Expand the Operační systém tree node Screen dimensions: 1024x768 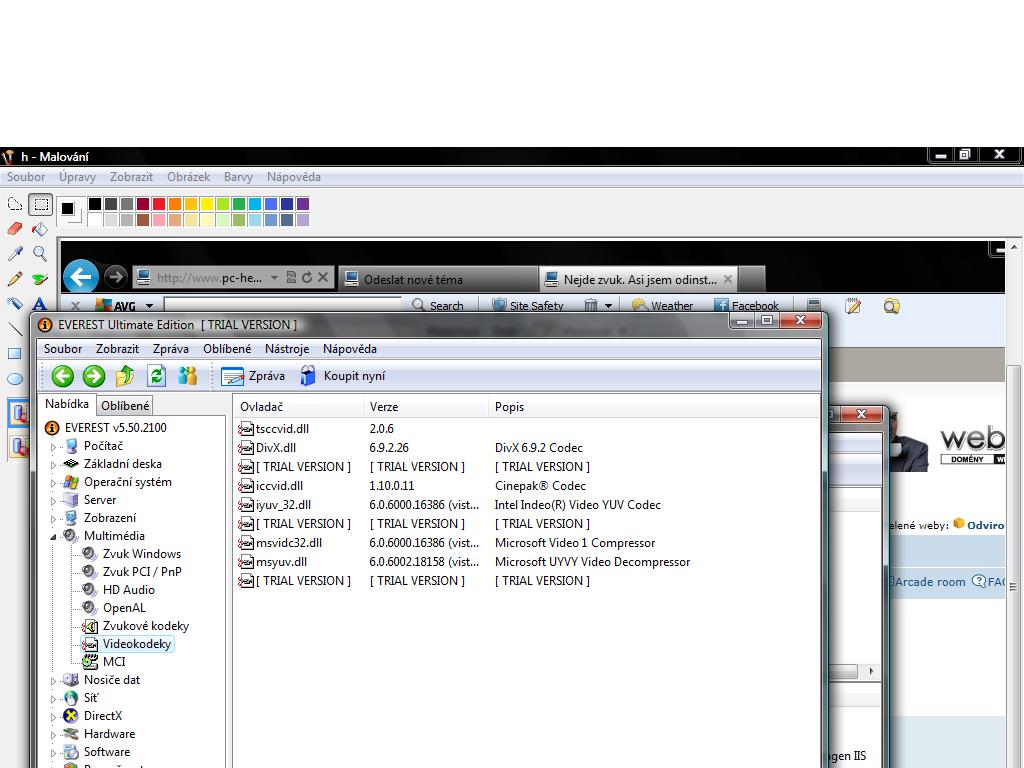point(54,483)
